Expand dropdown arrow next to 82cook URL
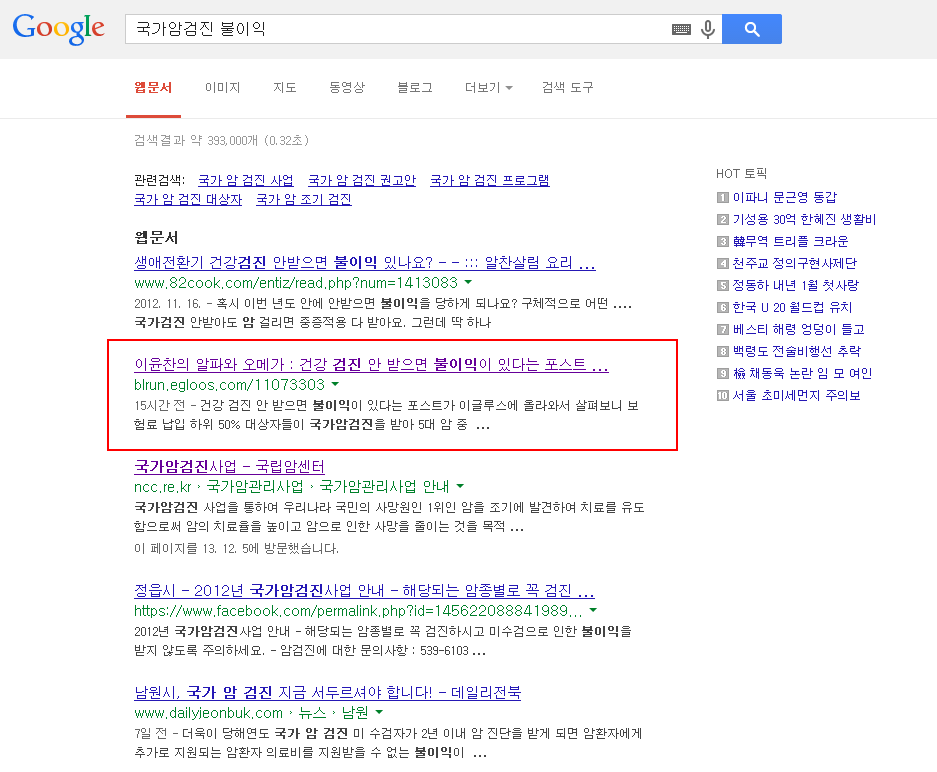Image resolution: width=937 pixels, height=772 pixels. pos(468,282)
